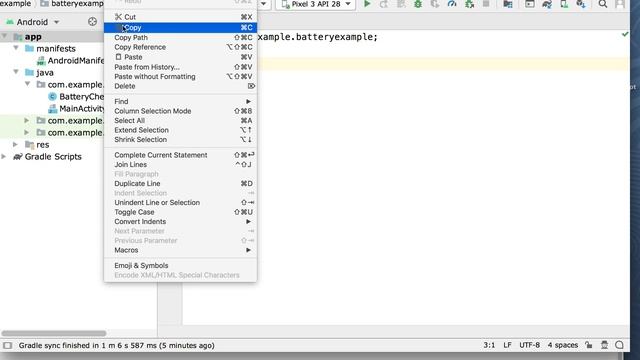Choose Toggle Case menu entry
The image size is (640, 360).
(180, 212)
